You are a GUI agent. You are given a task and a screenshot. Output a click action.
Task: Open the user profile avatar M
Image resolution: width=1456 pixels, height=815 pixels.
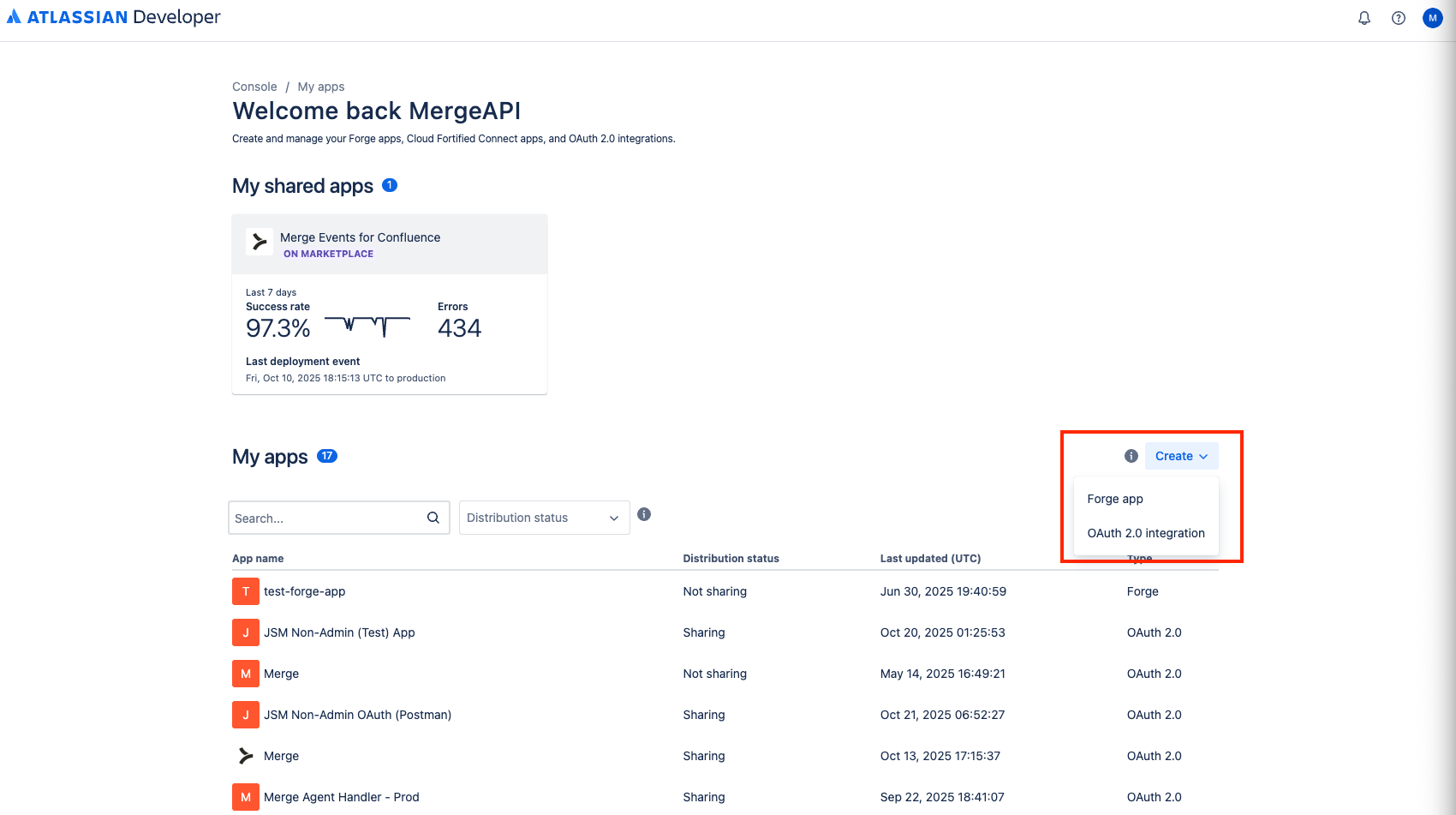pyautogui.click(x=1433, y=18)
